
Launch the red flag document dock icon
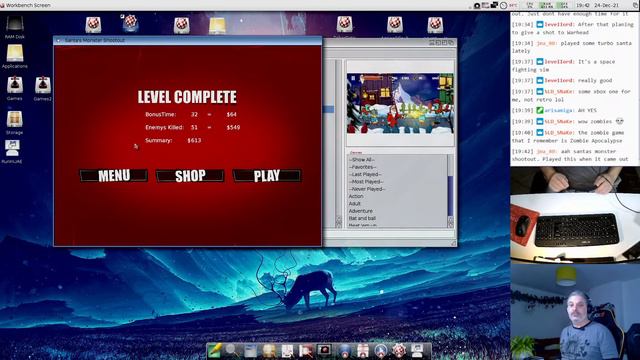[306, 351]
